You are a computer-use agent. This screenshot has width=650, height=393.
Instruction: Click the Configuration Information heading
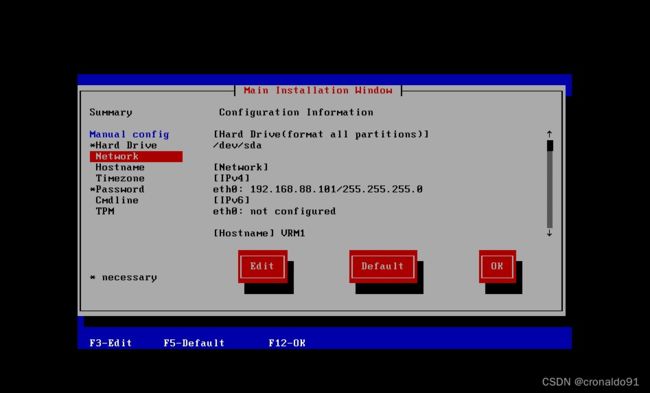(296, 112)
